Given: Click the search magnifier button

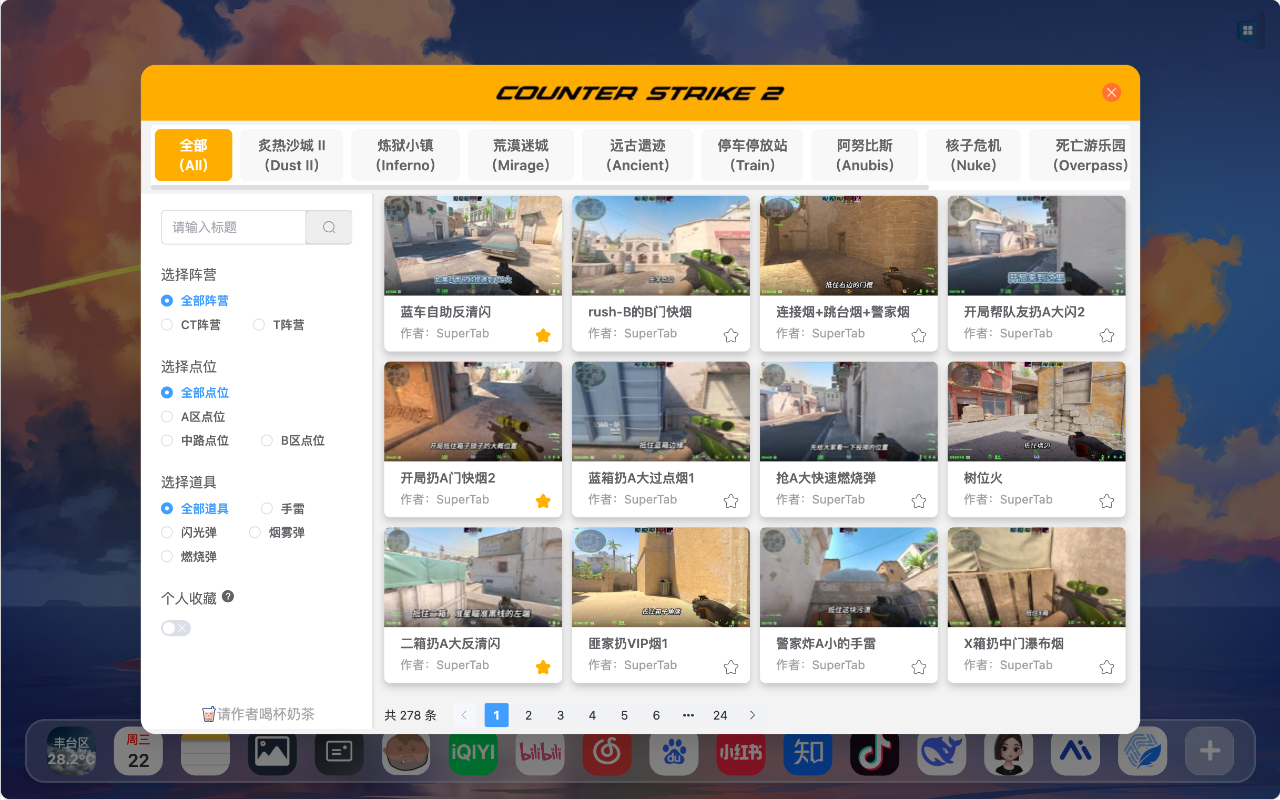Looking at the screenshot, I should point(329,227).
